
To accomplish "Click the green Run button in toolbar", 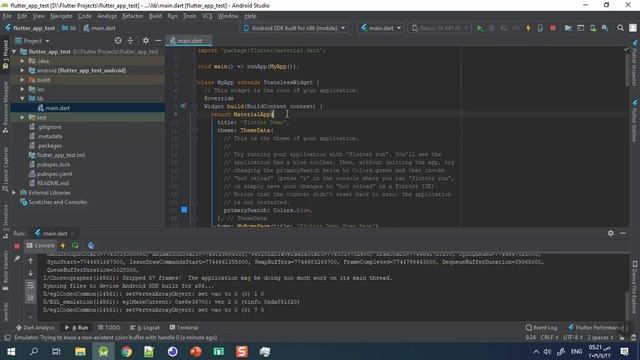I will (x=480, y=28).
